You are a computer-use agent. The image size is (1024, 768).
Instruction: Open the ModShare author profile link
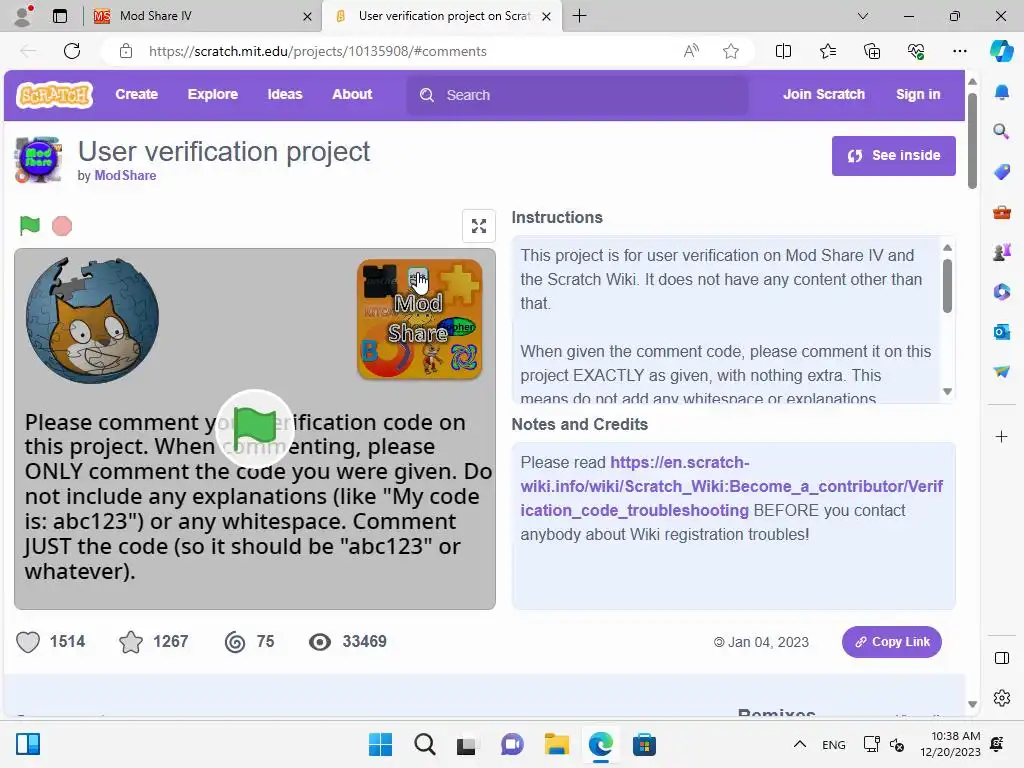[x=125, y=176]
